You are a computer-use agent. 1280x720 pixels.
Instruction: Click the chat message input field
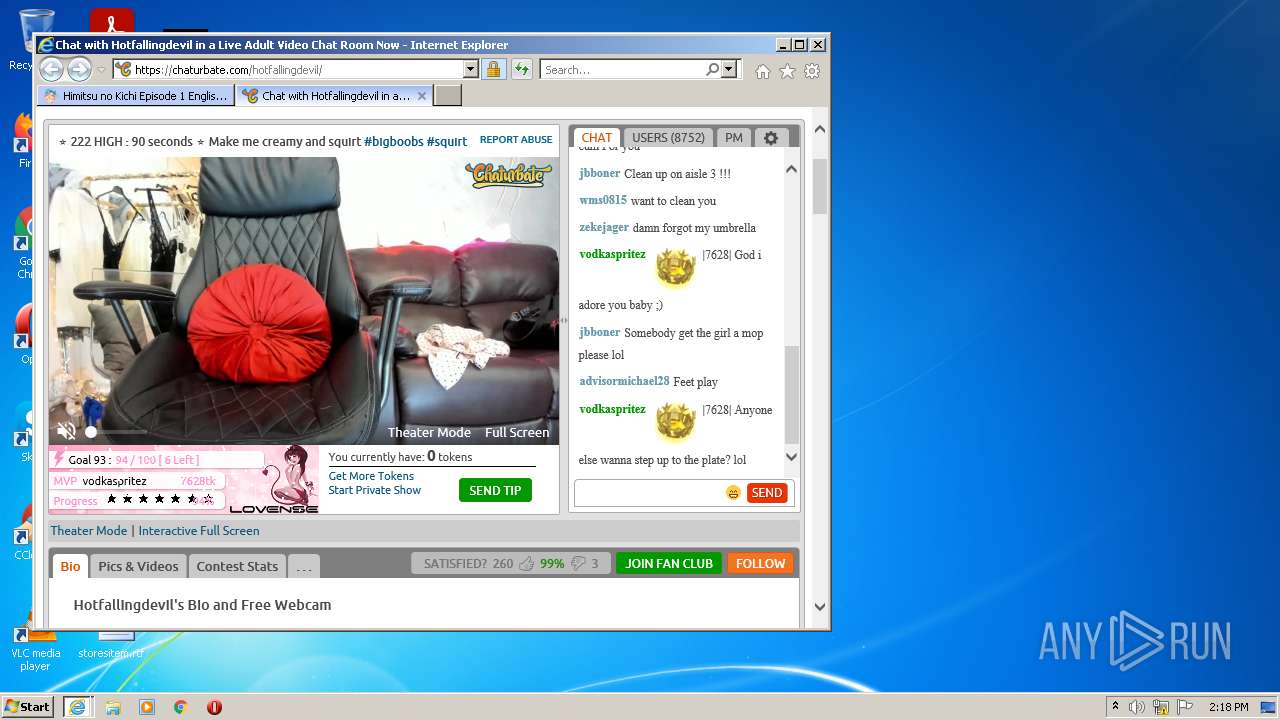coord(649,492)
